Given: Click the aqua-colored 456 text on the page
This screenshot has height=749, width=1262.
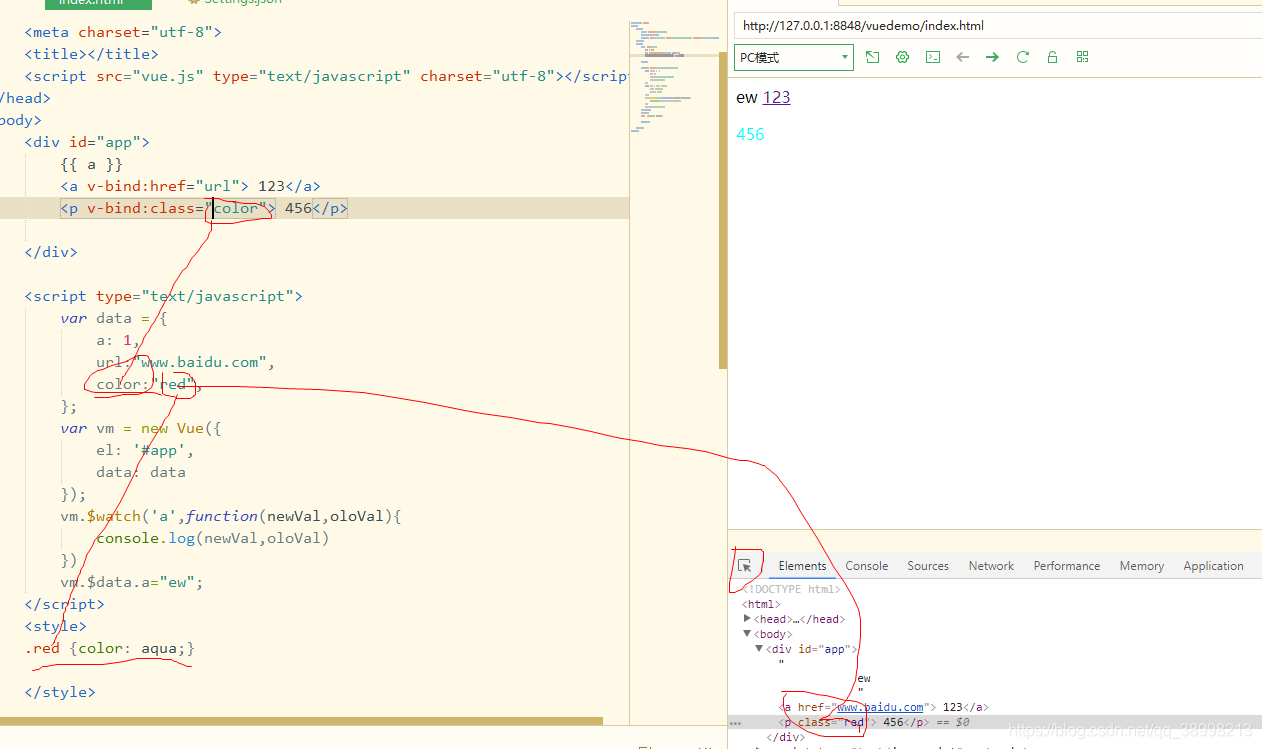Looking at the screenshot, I should pyautogui.click(x=750, y=133).
